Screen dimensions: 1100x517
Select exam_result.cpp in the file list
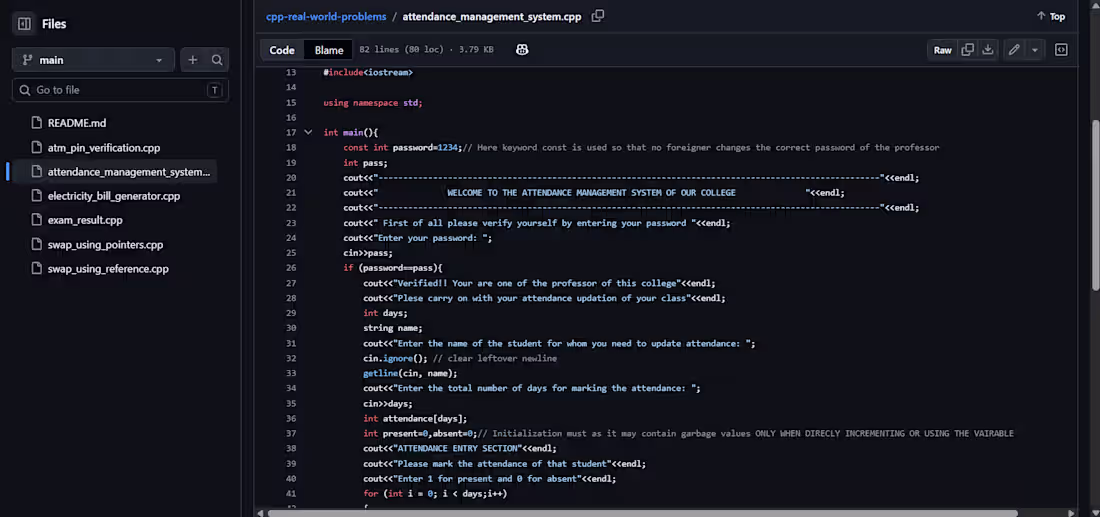(85, 220)
